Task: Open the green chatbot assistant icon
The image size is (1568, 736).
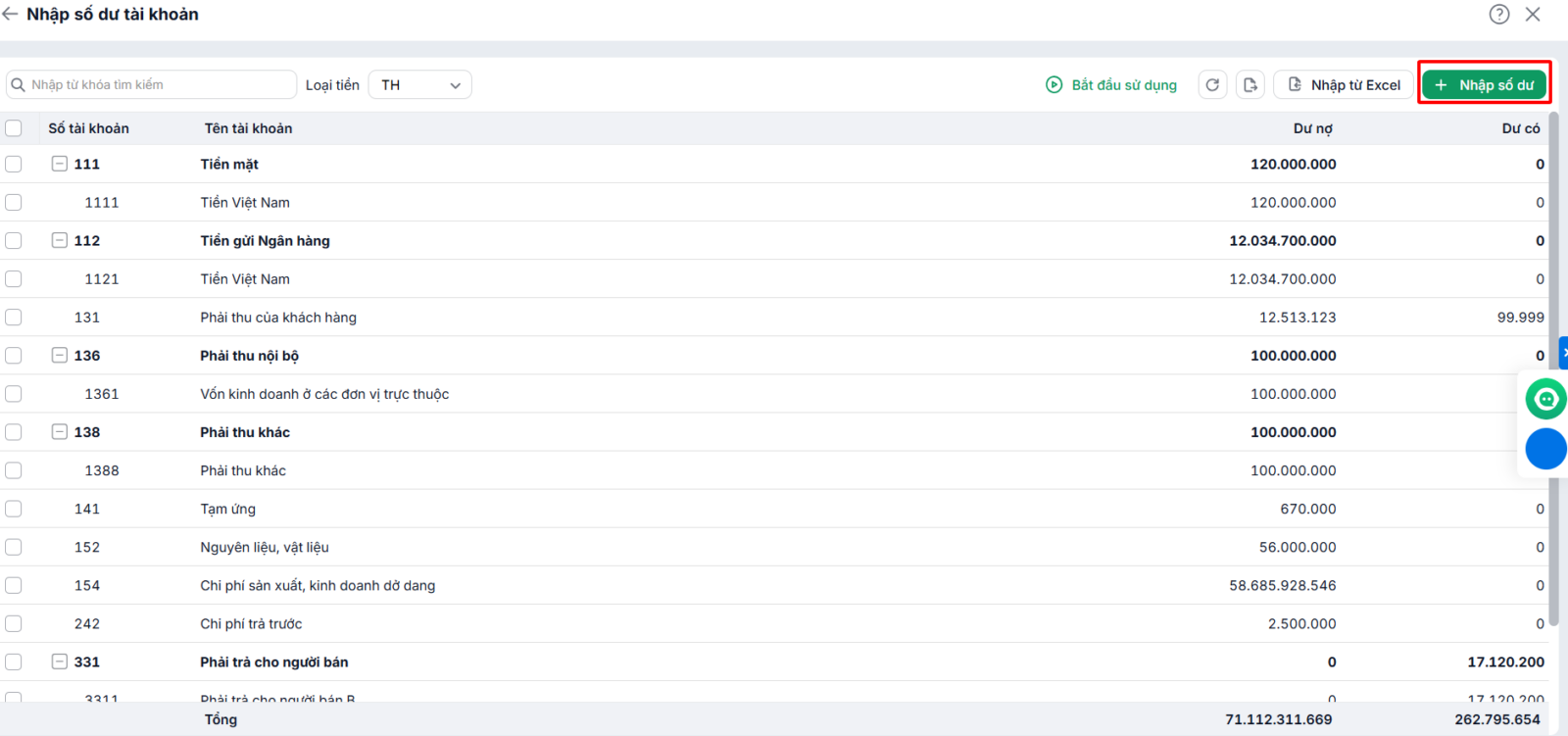Action: pyautogui.click(x=1545, y=399)
